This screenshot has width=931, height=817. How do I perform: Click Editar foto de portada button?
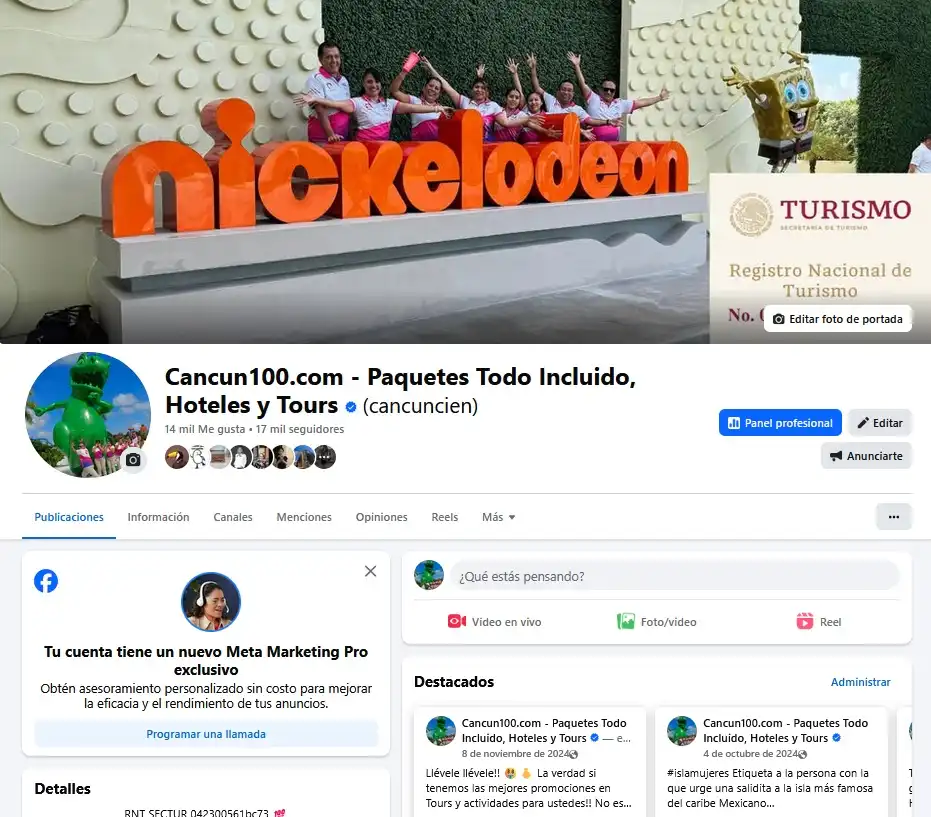point(837,319)
